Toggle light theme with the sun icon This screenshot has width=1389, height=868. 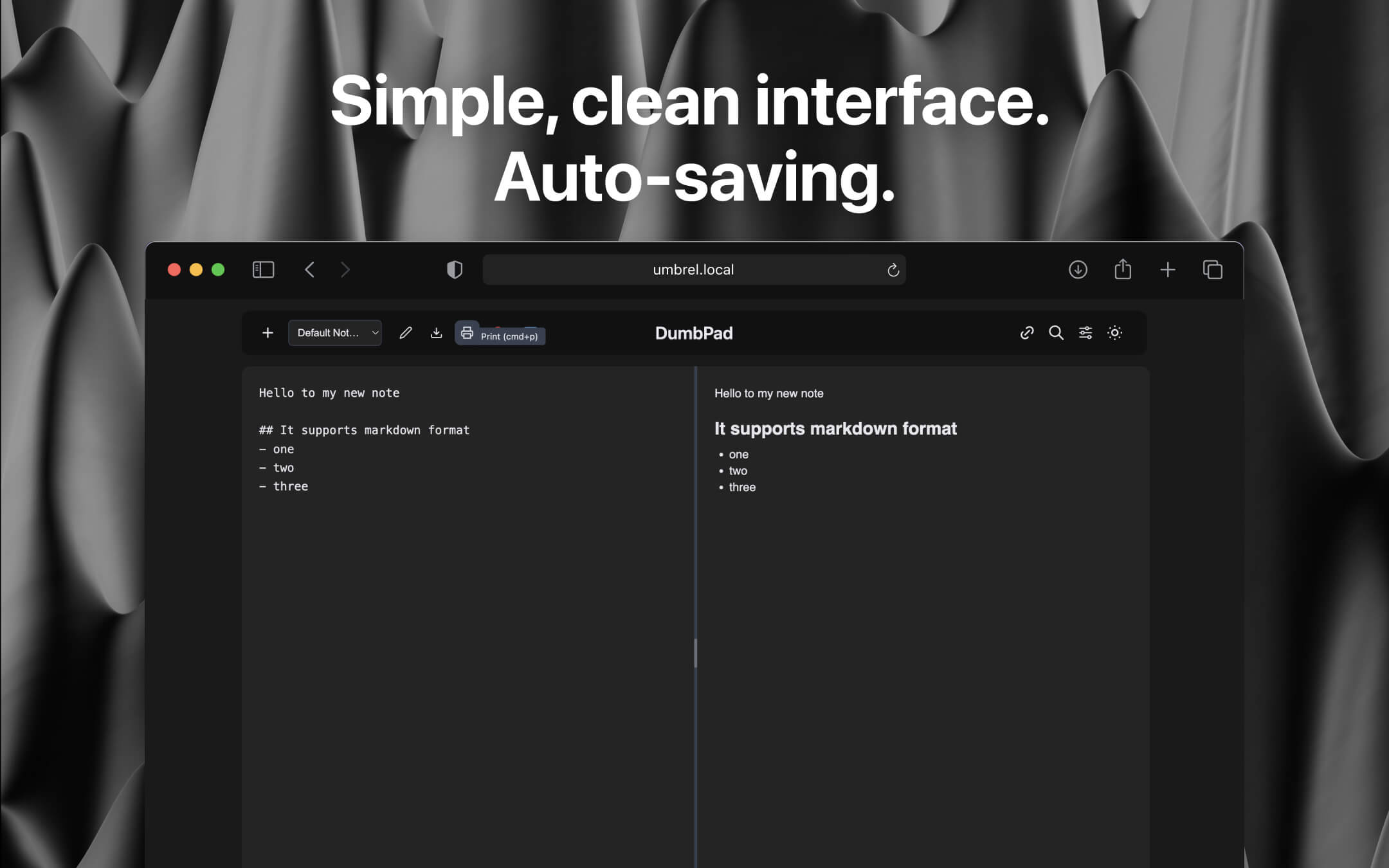tap(1114, 332)
